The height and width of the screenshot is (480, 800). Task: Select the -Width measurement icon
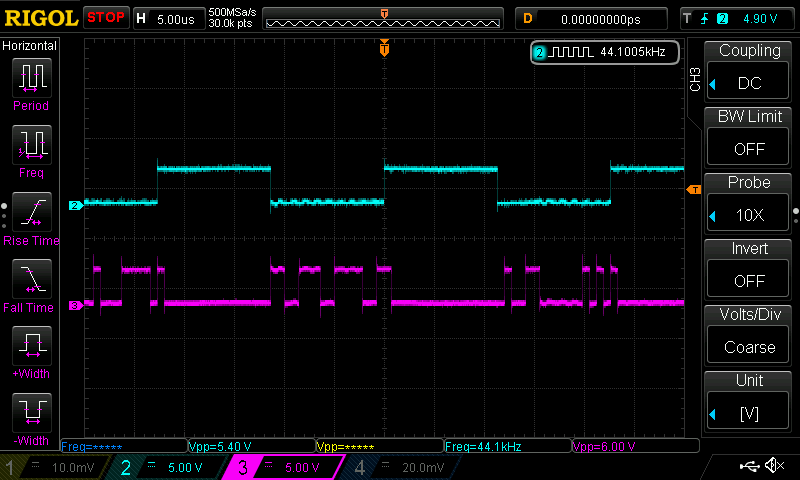click(x=32, y=413)
